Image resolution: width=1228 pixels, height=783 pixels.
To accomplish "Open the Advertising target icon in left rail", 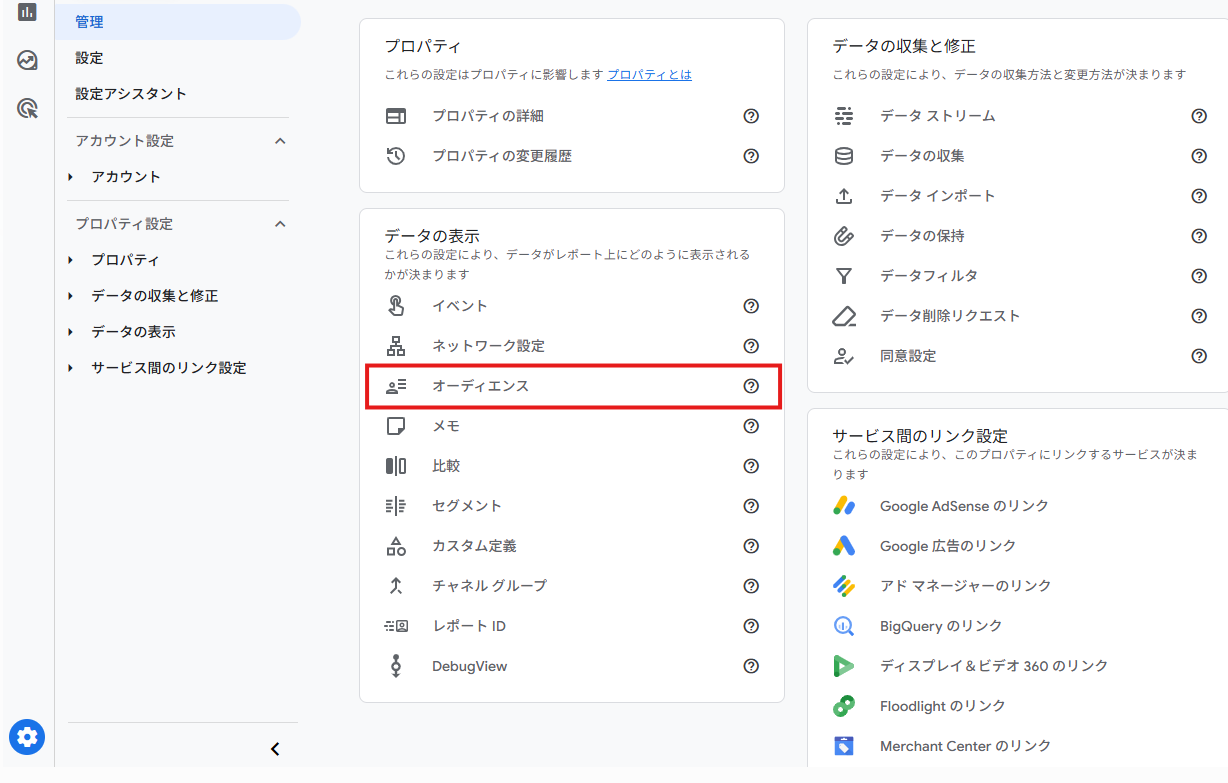I will [27, 108].
